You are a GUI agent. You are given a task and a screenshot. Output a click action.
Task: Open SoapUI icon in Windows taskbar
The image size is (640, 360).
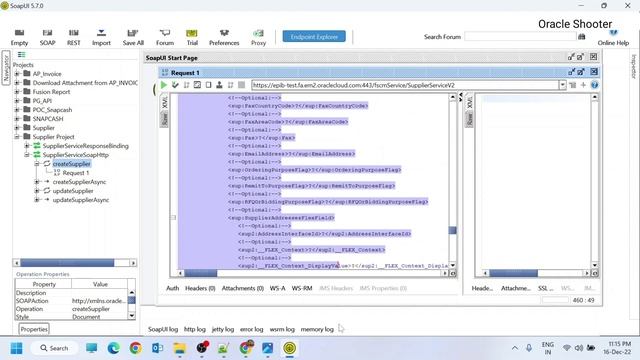(290, 348)
